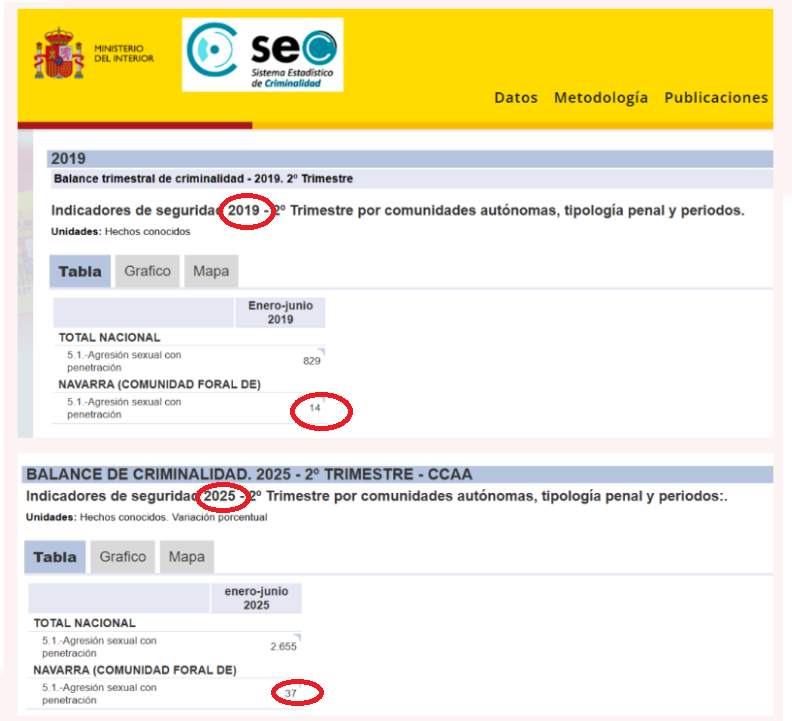
Task: Open the Publicaciones menu
Action: pos(716,98)
